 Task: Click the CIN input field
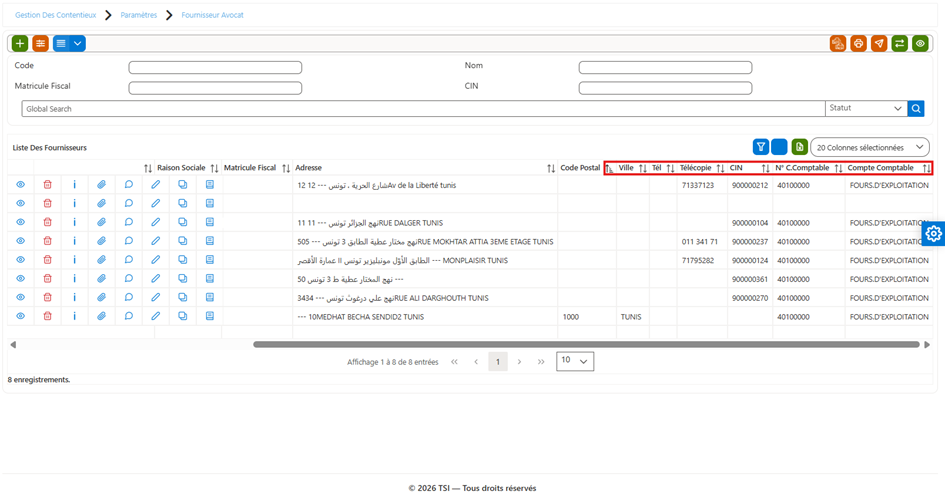pos(665,88)
